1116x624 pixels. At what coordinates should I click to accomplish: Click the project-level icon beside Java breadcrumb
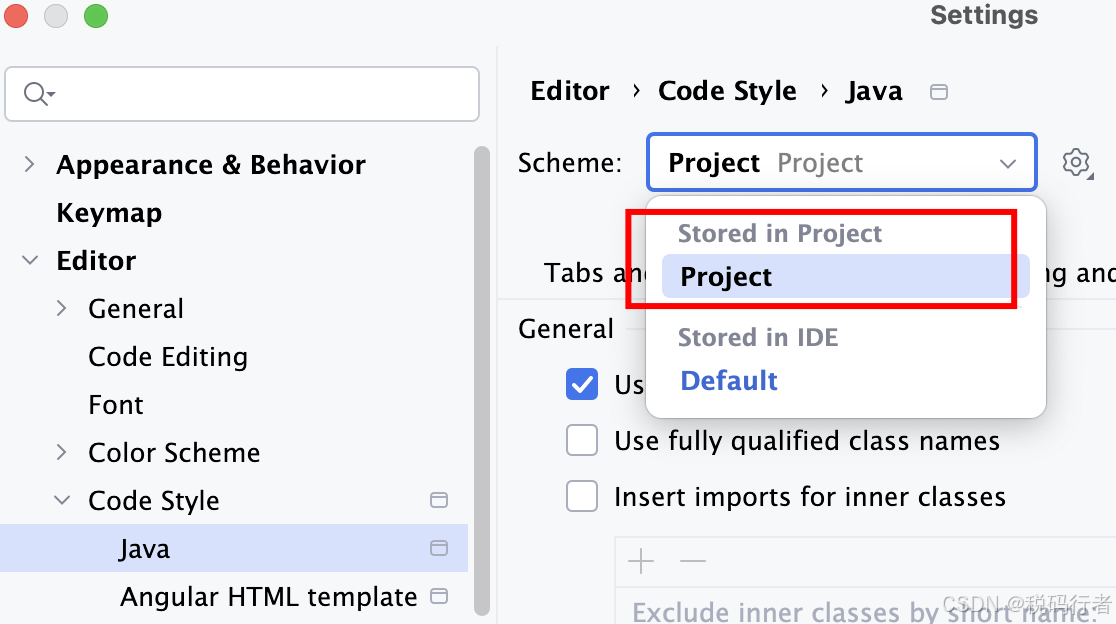click(x=939, y=92)
